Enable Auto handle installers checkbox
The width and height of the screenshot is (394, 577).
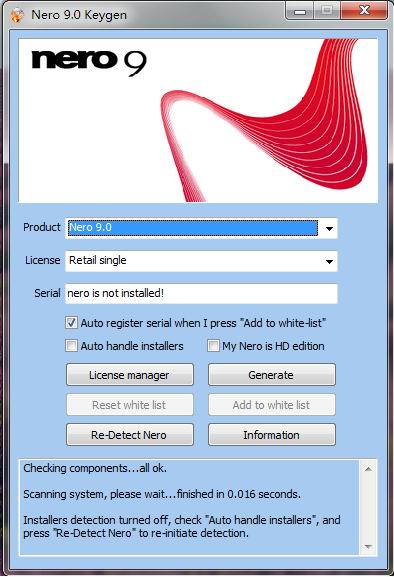coord(71,346)
